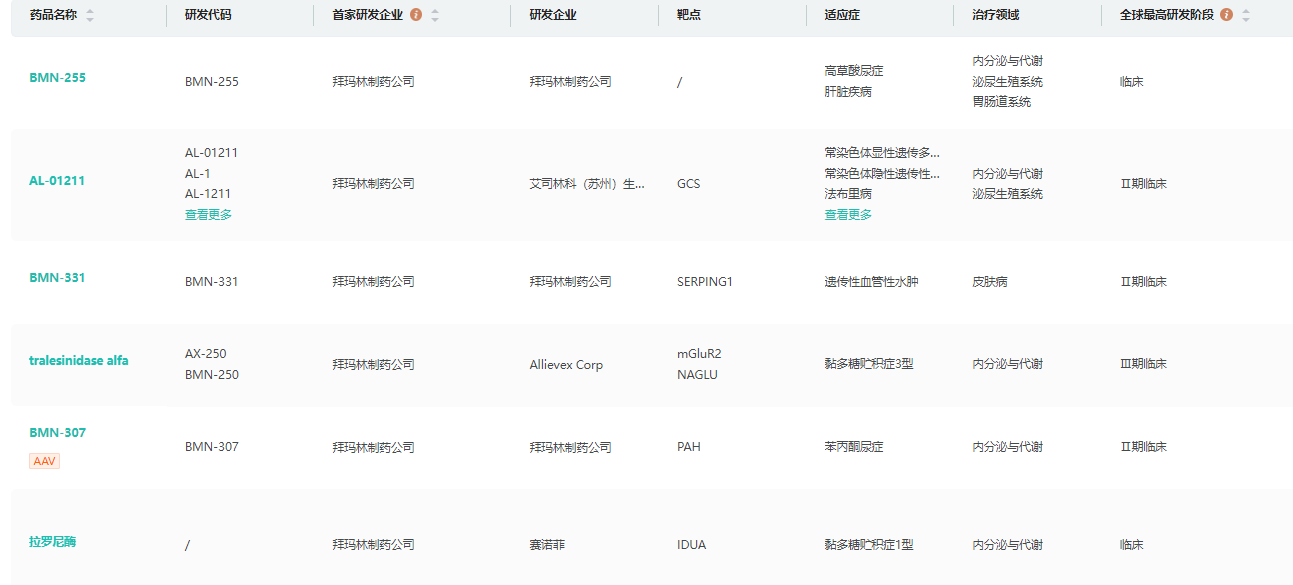The height and width of the screenshot is (585, 1293).
Task: Select the Allievex Corp company cell
Action: pos(567,365)
